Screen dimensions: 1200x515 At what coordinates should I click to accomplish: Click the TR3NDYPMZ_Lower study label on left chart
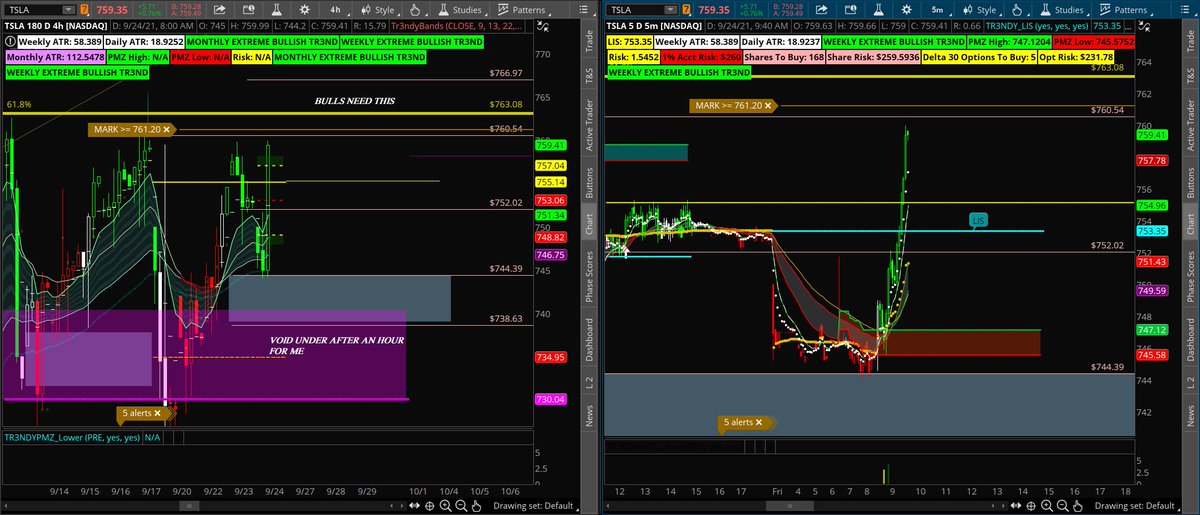(72, 437)
